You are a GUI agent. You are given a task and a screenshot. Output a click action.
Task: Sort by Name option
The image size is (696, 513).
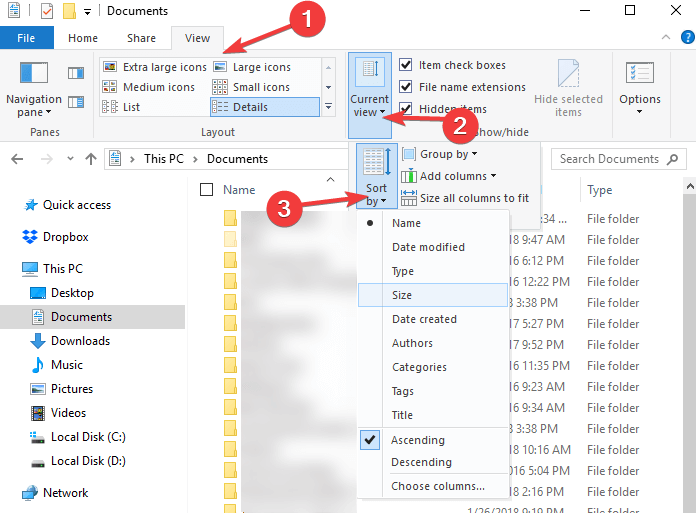433,223
